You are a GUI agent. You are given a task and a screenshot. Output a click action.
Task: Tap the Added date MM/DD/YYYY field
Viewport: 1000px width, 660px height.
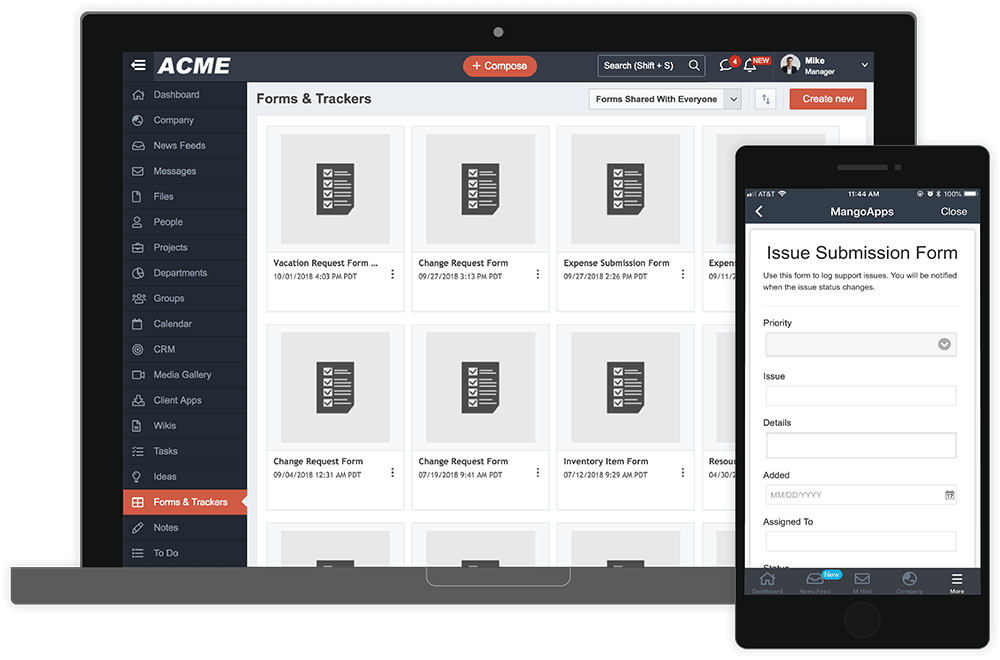[x=861, y=495]
